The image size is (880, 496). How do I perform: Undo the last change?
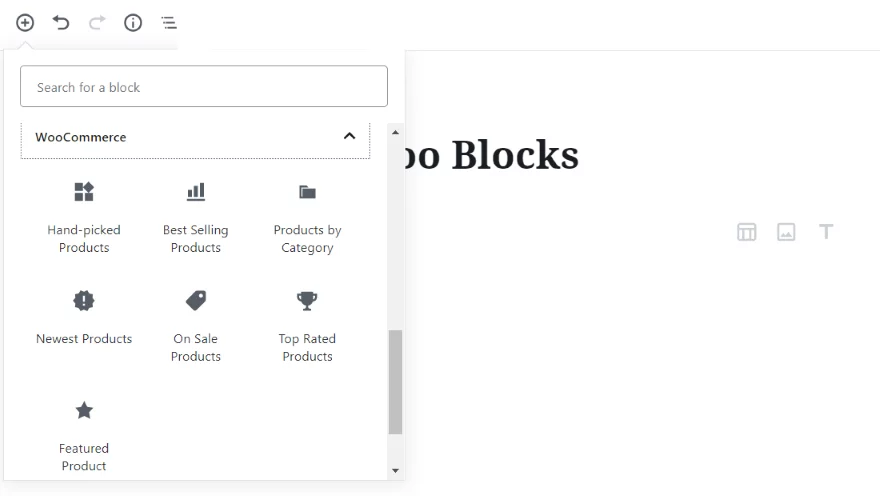click(61, 23)
